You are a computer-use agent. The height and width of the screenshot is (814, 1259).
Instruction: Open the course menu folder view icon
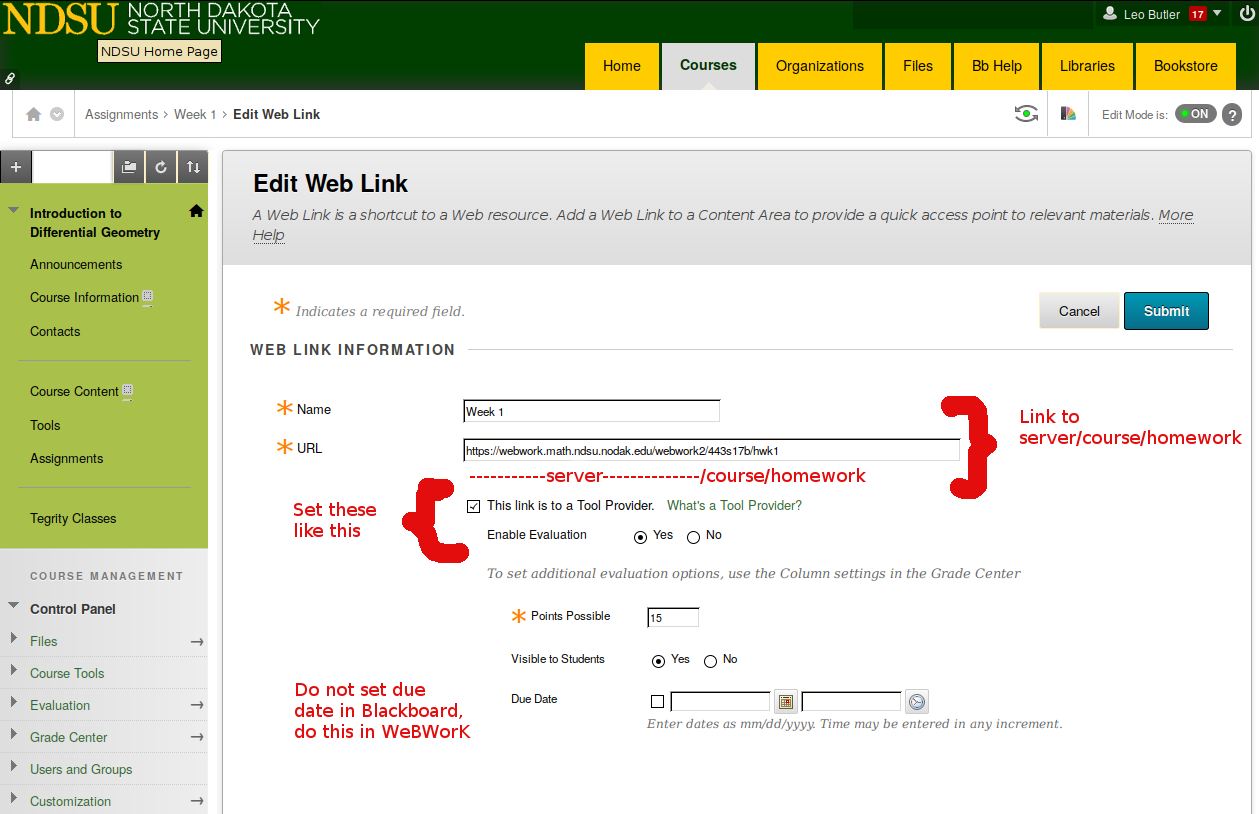[x=129, y=168]
